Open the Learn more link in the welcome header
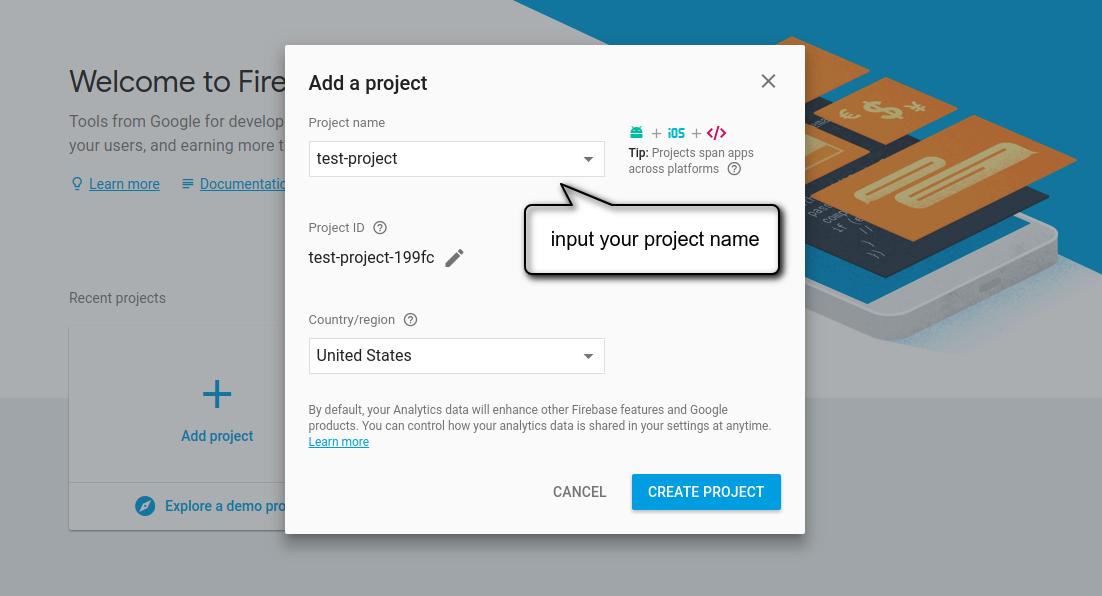Viewport: 1102px width, 596px height. (124, 184)
